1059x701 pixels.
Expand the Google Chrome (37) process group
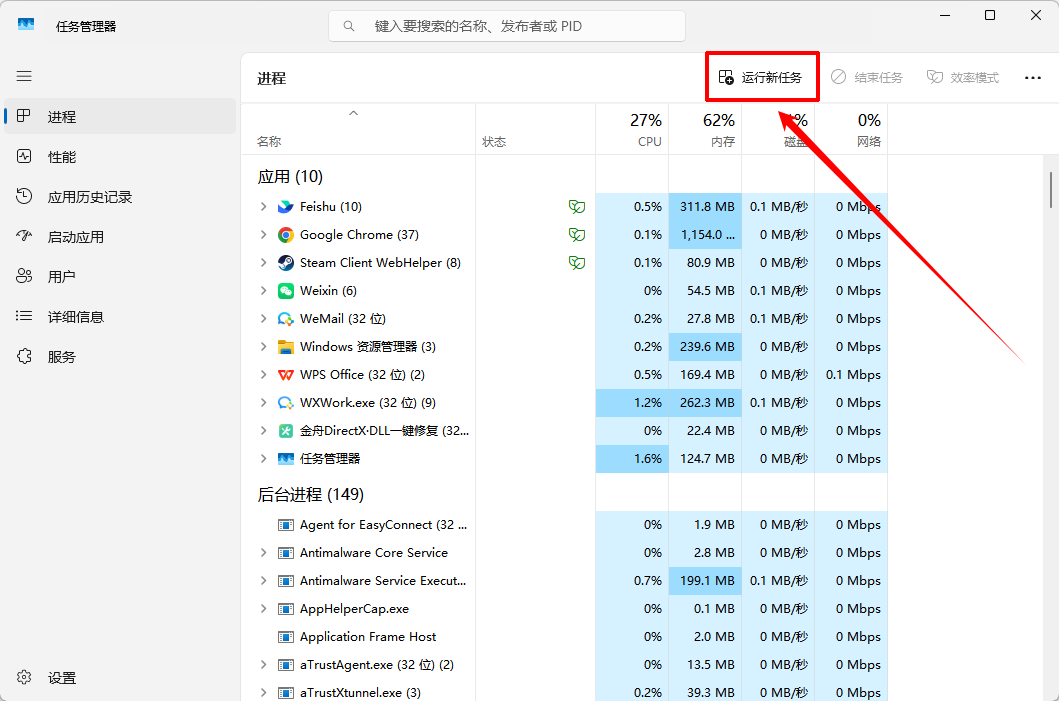[x=263, y=235]
